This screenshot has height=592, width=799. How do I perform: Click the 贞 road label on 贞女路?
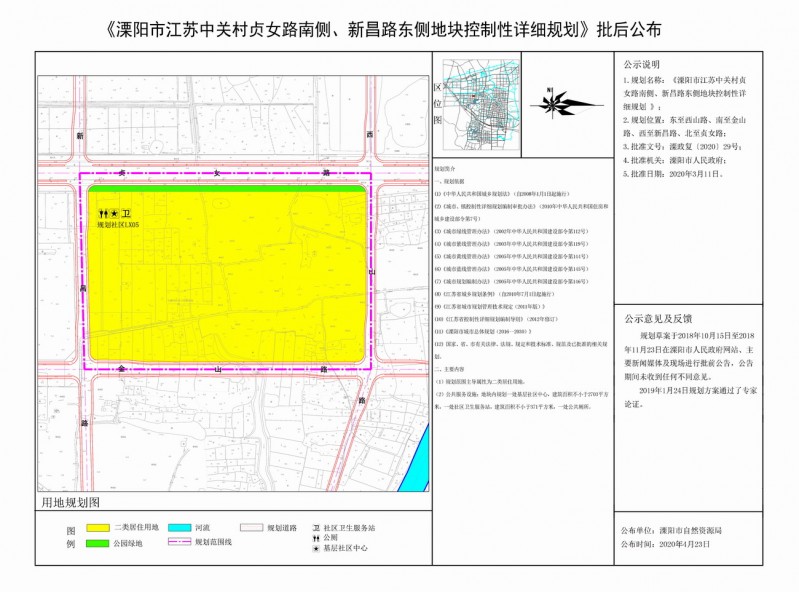click(x=122, y=173)
